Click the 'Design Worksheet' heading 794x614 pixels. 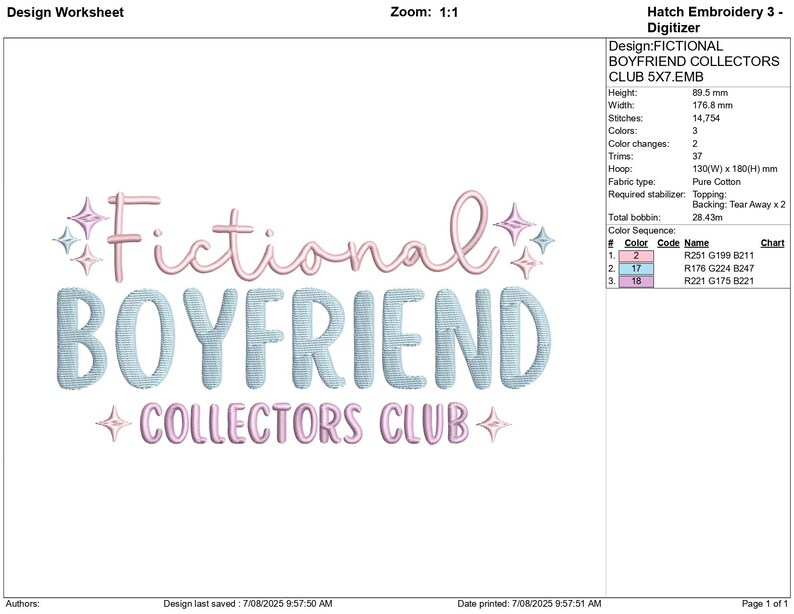[x=65, y=12]
